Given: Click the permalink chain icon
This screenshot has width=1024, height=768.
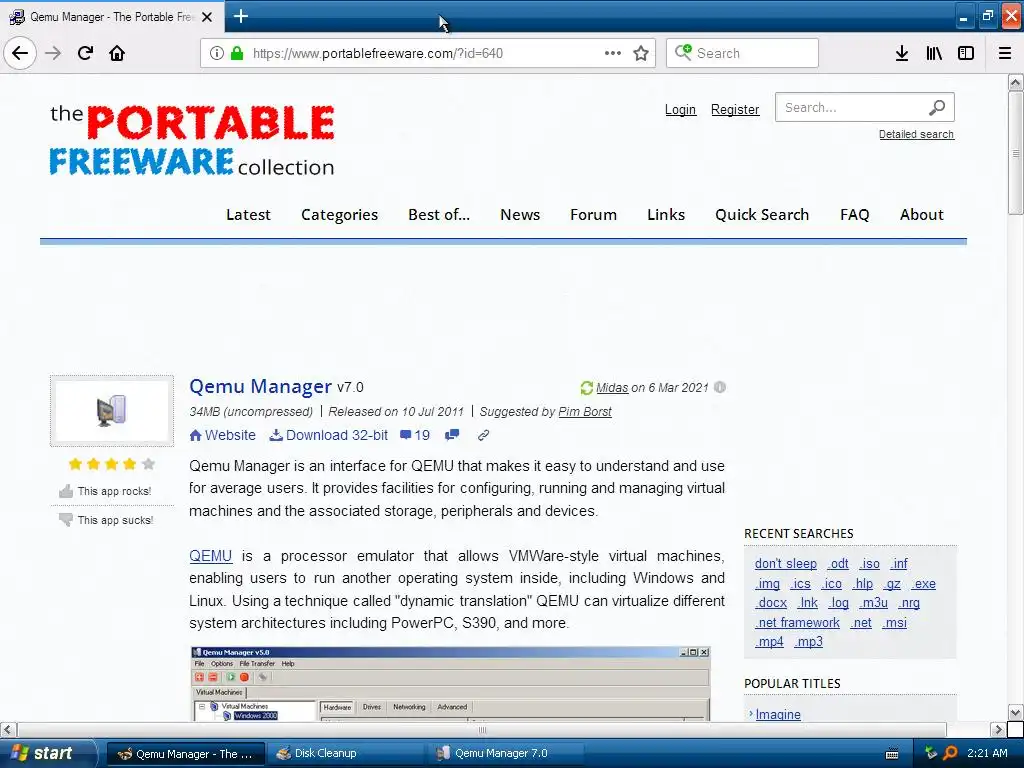Looking at the screenshot, I should (x=483, y=435).
